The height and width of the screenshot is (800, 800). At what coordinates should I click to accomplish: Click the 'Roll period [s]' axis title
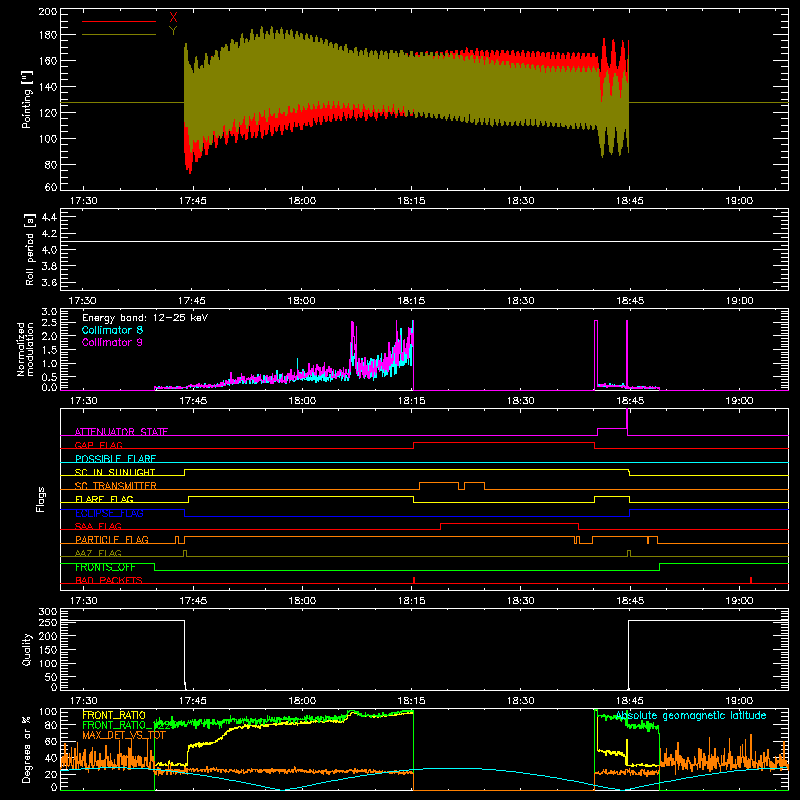[x=29, y=249]
